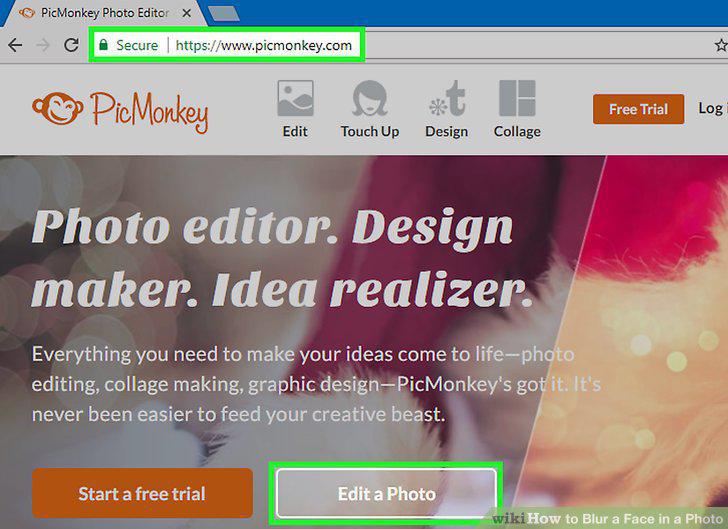This screenshot has height=529, width=728.
Task: Click the Edit a Photo button
Action: 386,493
